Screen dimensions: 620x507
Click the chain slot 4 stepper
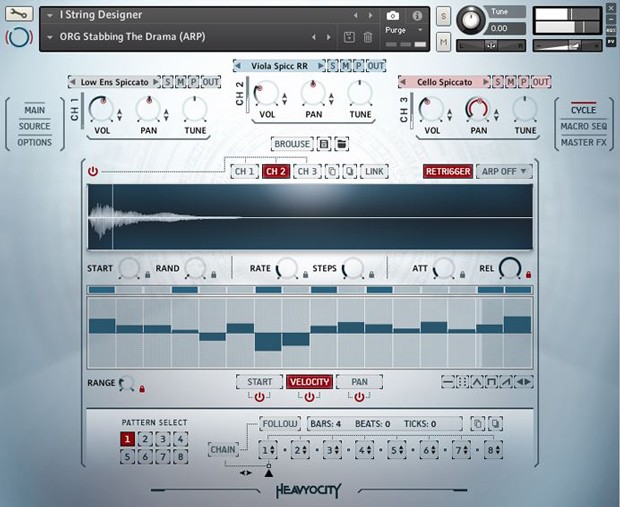pos(364,450)
